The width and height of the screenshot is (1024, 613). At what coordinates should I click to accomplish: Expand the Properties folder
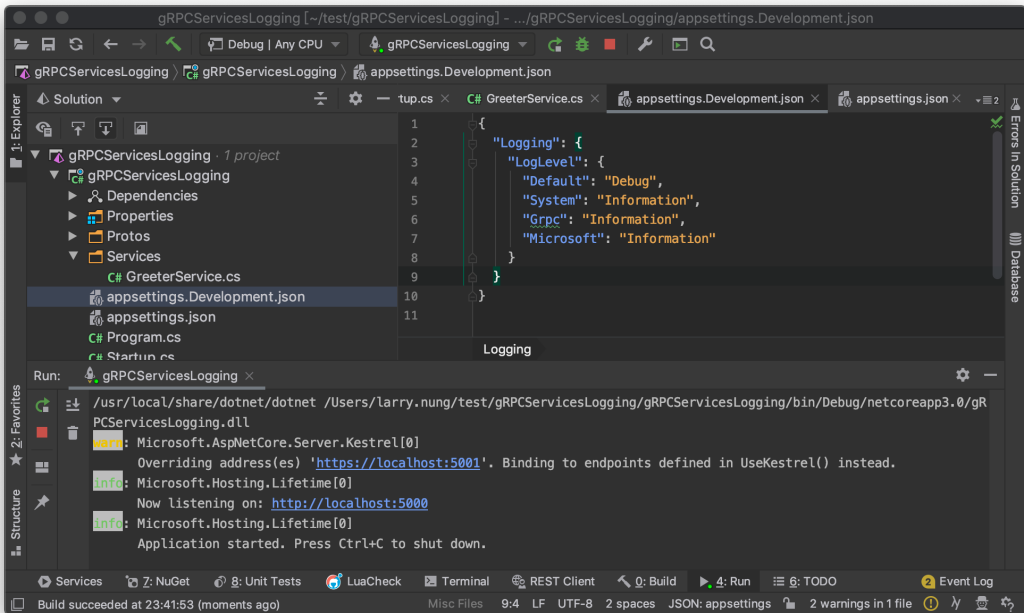[x=72, y=215]
